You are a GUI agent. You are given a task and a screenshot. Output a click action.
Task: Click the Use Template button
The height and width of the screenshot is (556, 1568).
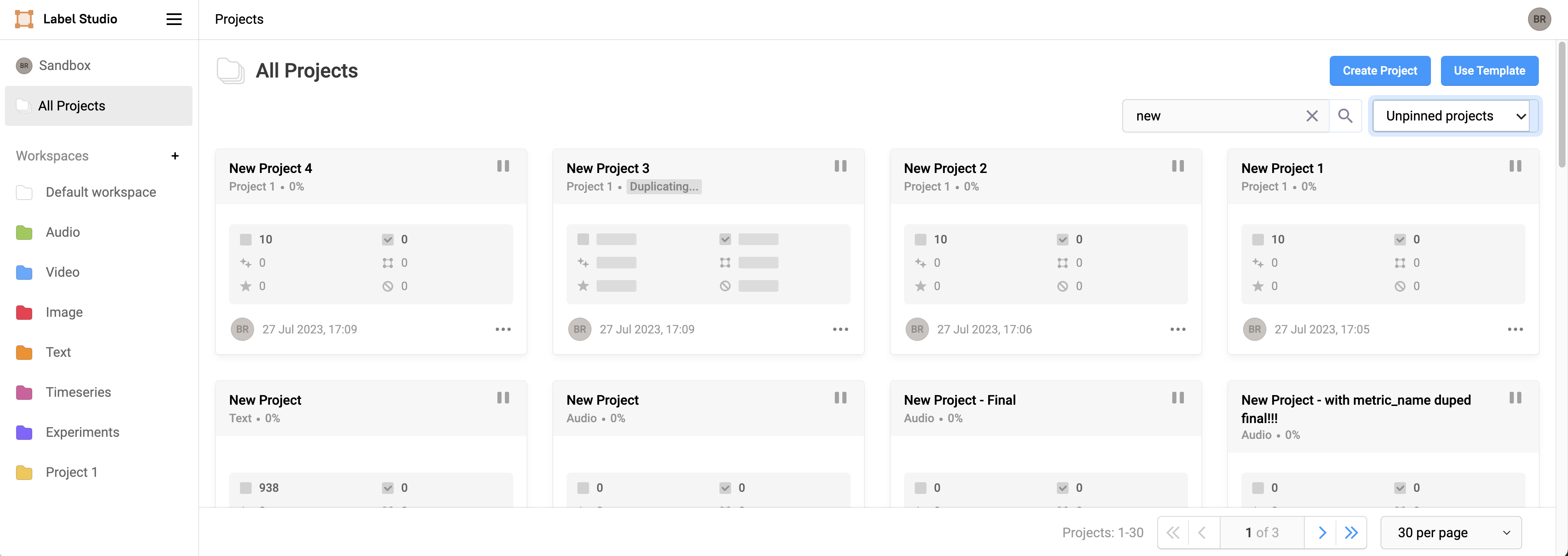[x=1489, y=70]
